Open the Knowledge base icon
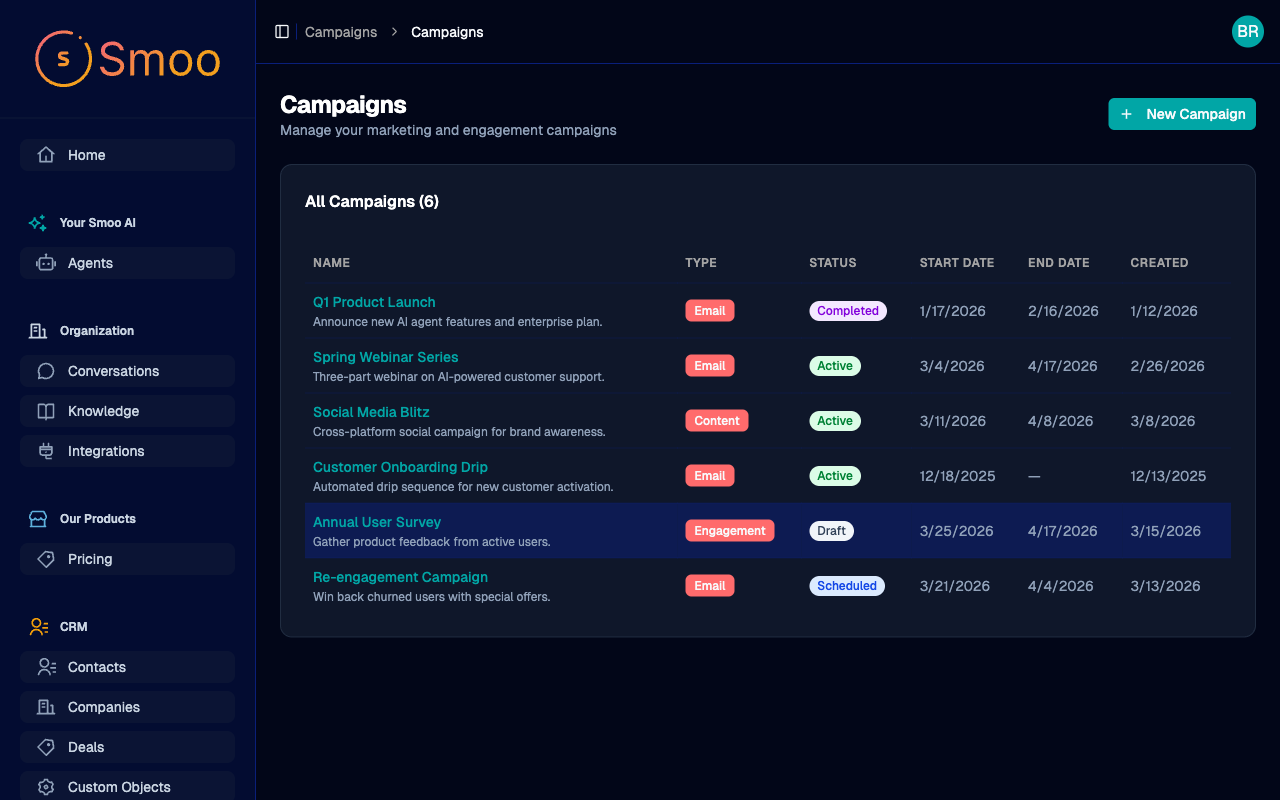Image resolution: width=1280 pixels, height=800 pixels. point(45,411)
